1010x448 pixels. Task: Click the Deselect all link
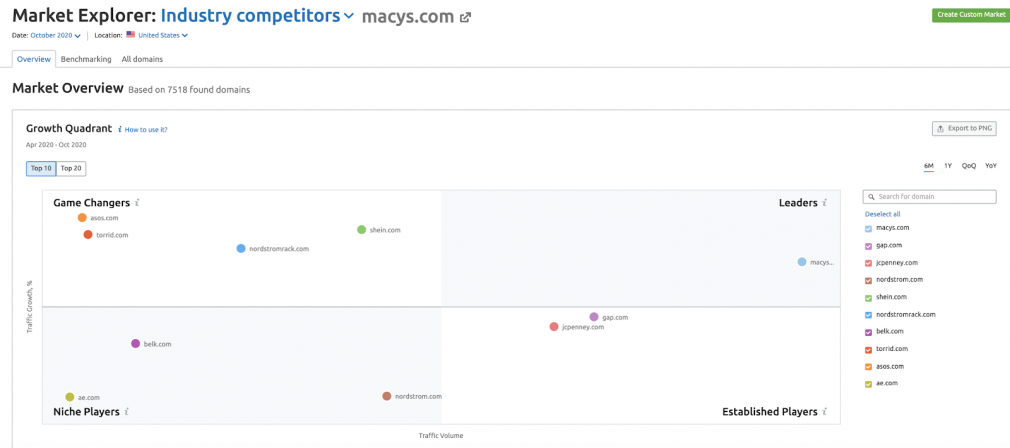882,214
